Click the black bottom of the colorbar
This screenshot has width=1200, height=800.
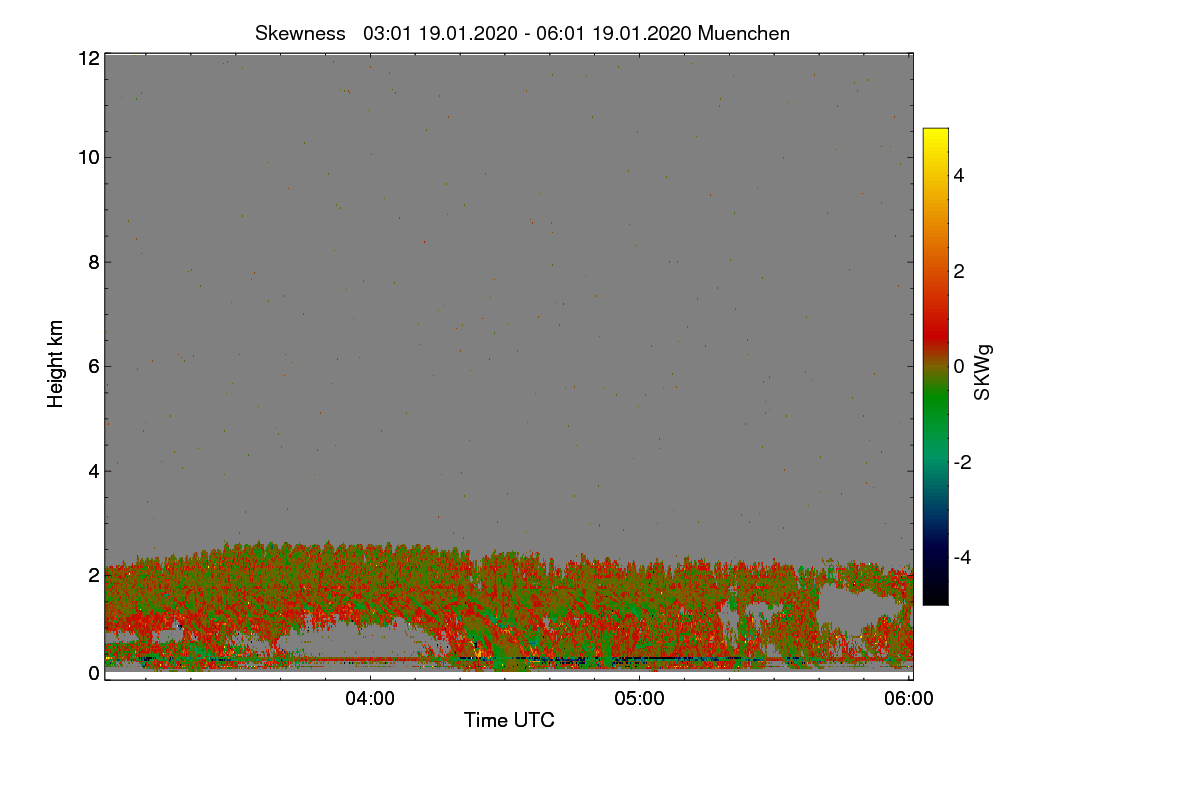tap(935, 596)
